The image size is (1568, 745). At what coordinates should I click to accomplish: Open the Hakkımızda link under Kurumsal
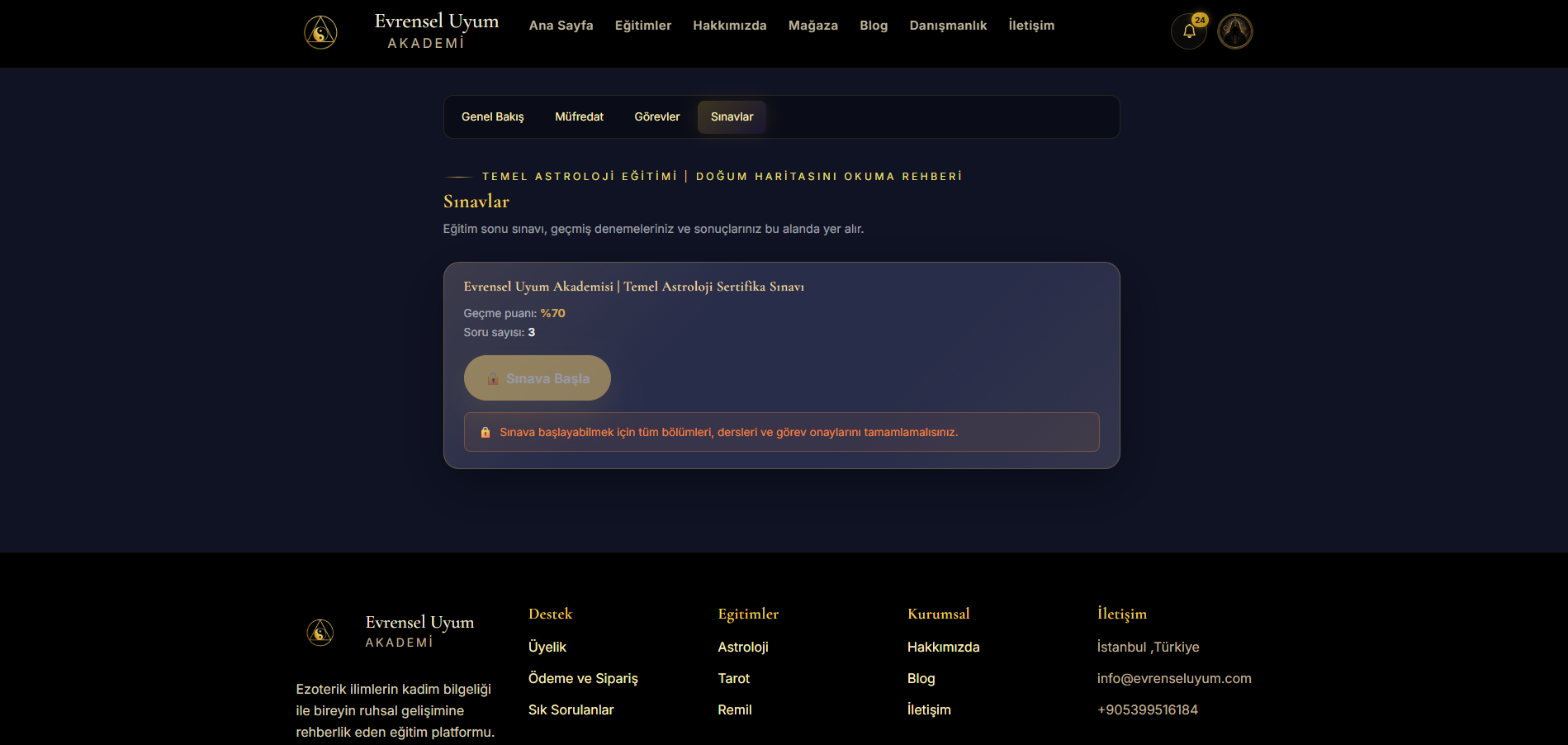coord(944,647)
